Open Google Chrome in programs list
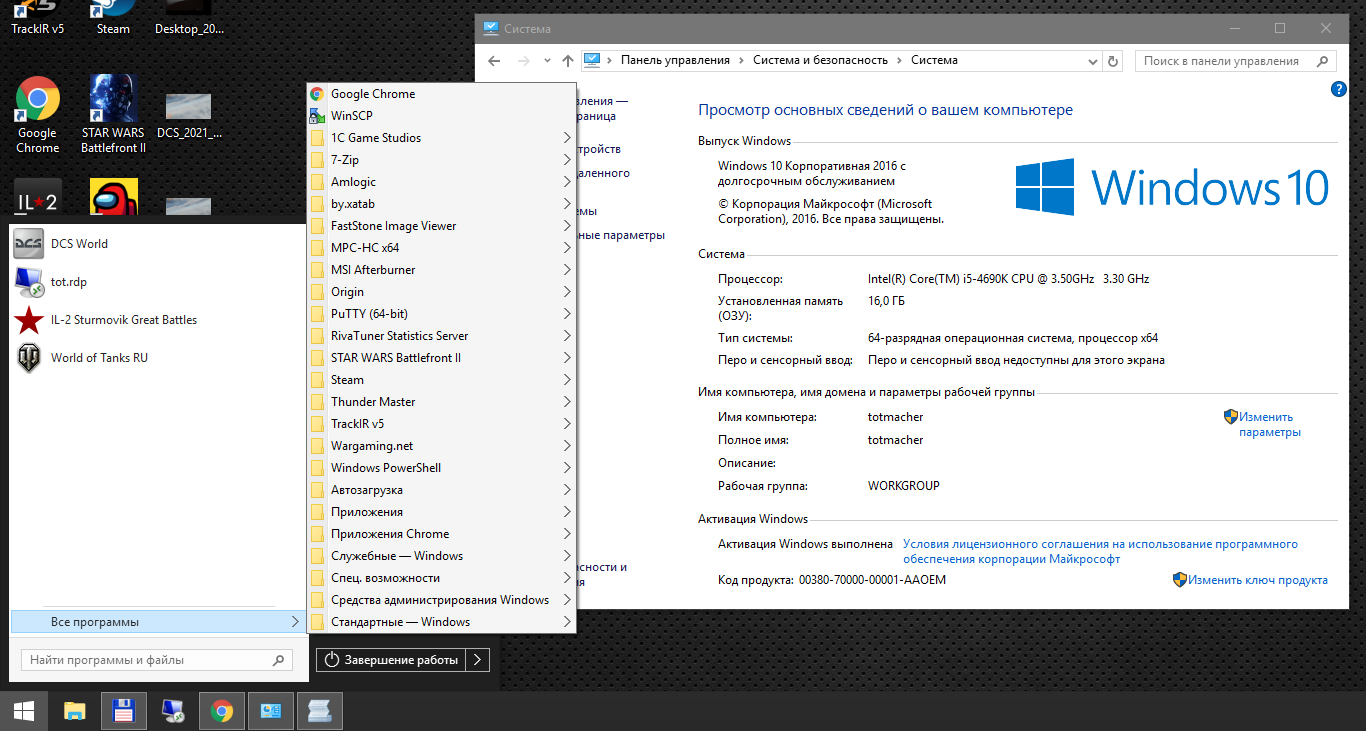1366x731 pixels. tap(441, 94)
